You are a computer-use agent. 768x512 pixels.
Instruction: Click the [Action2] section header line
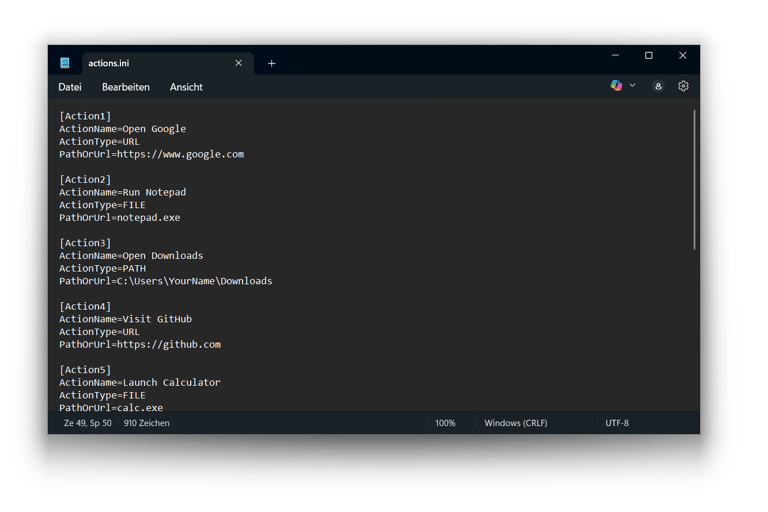85,180
